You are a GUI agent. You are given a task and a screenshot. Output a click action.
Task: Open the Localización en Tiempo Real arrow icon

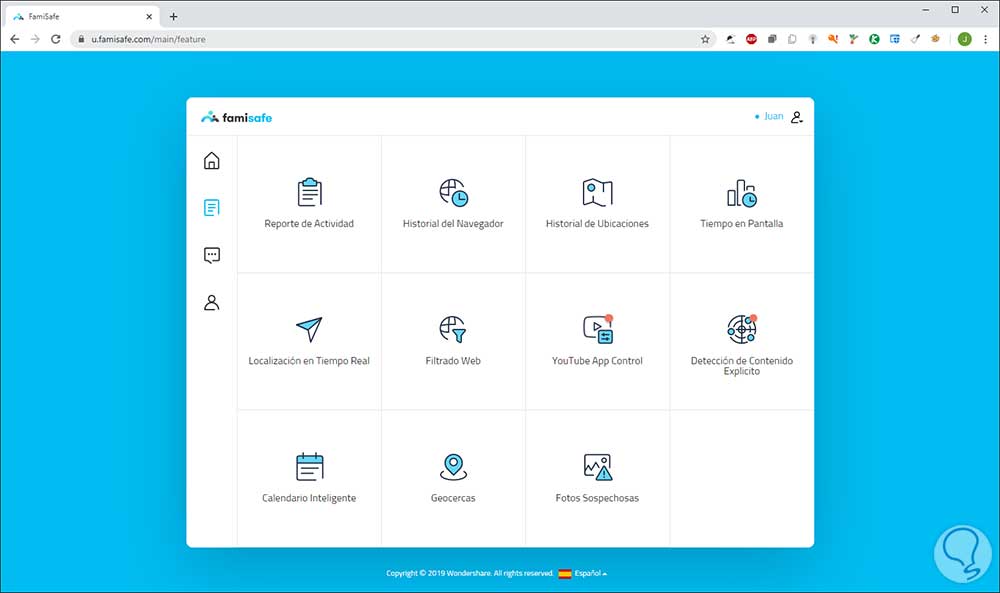(309, 329)
